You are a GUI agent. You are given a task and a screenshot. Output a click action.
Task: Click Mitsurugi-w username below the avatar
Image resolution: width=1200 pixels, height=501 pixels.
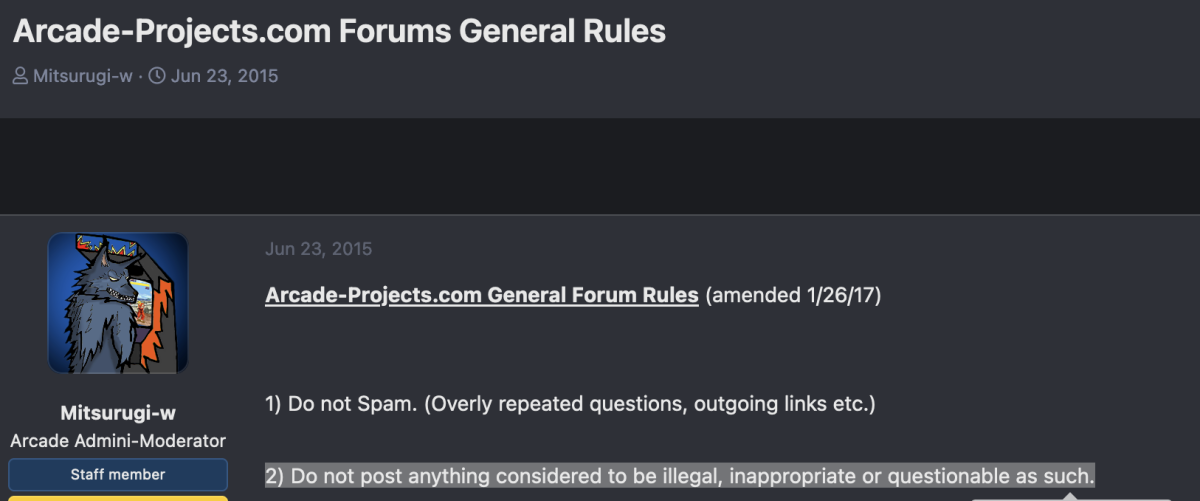point(118,413)
